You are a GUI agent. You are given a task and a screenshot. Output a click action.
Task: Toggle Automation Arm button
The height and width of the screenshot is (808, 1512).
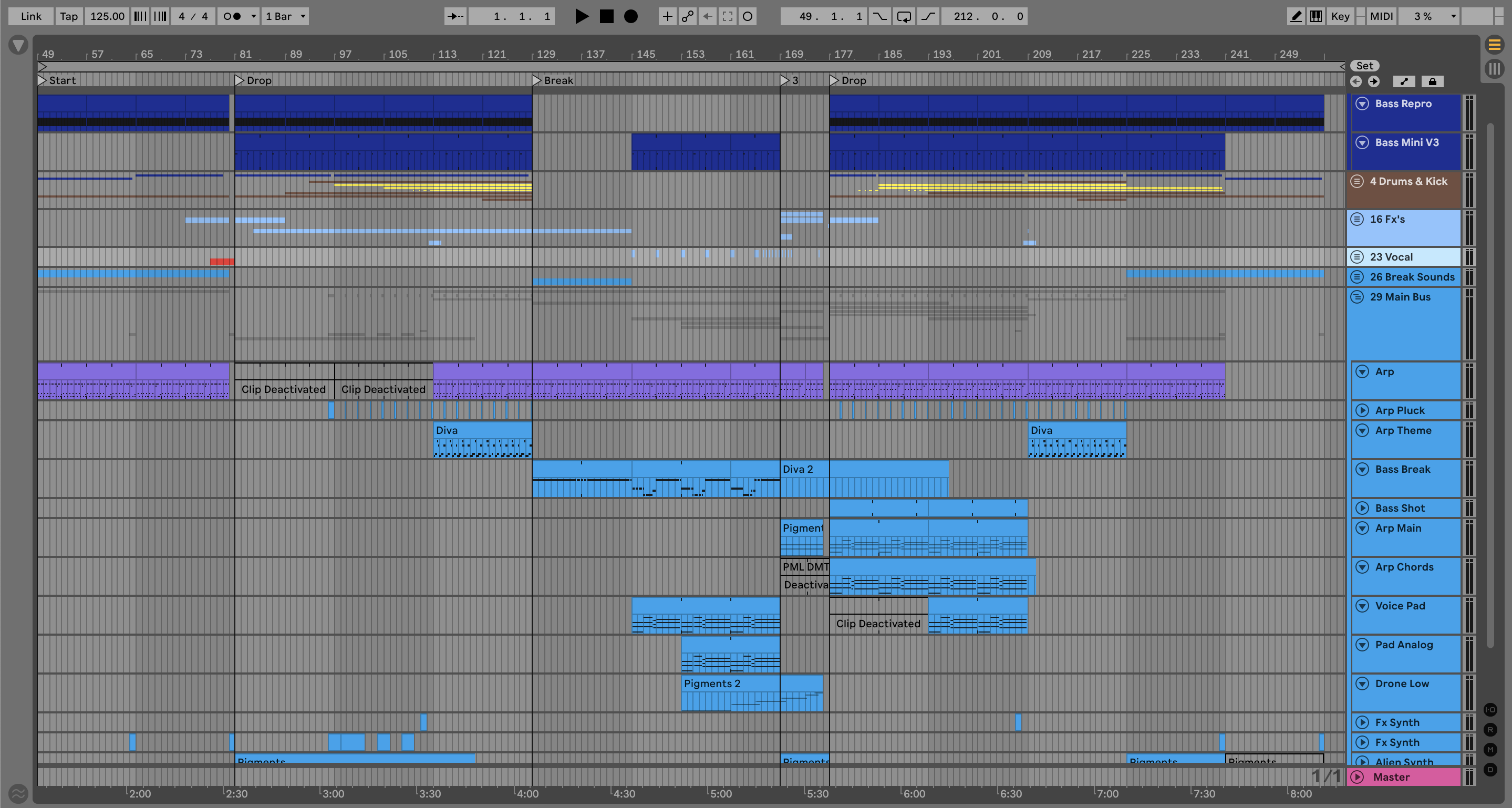(x=687, y=16)
